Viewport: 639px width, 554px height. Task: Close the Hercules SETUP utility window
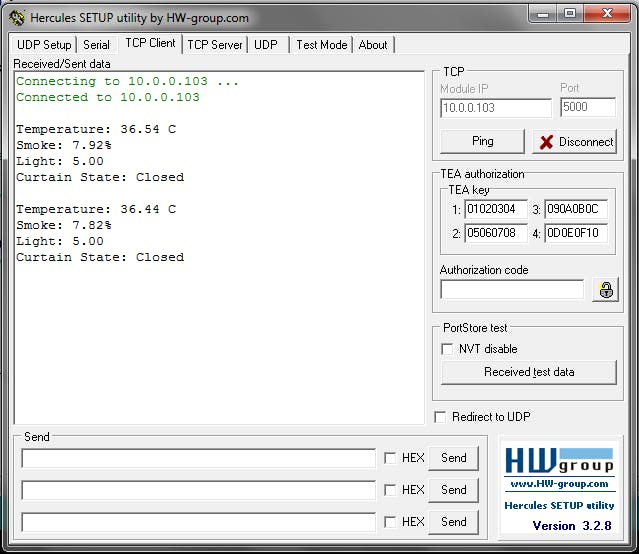coord(607,14)
